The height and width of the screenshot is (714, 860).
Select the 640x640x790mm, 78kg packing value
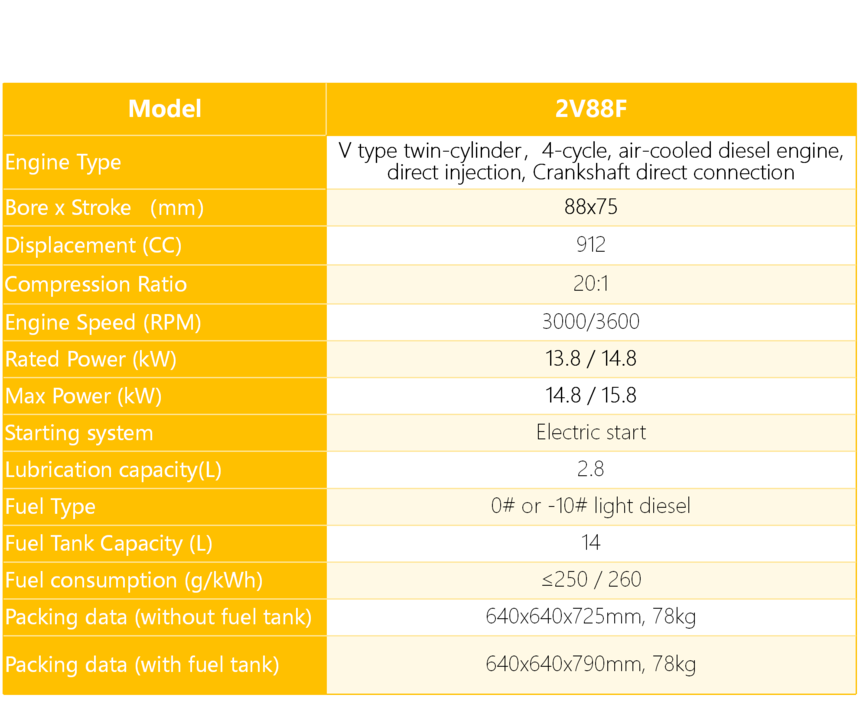tap(590, 664)
